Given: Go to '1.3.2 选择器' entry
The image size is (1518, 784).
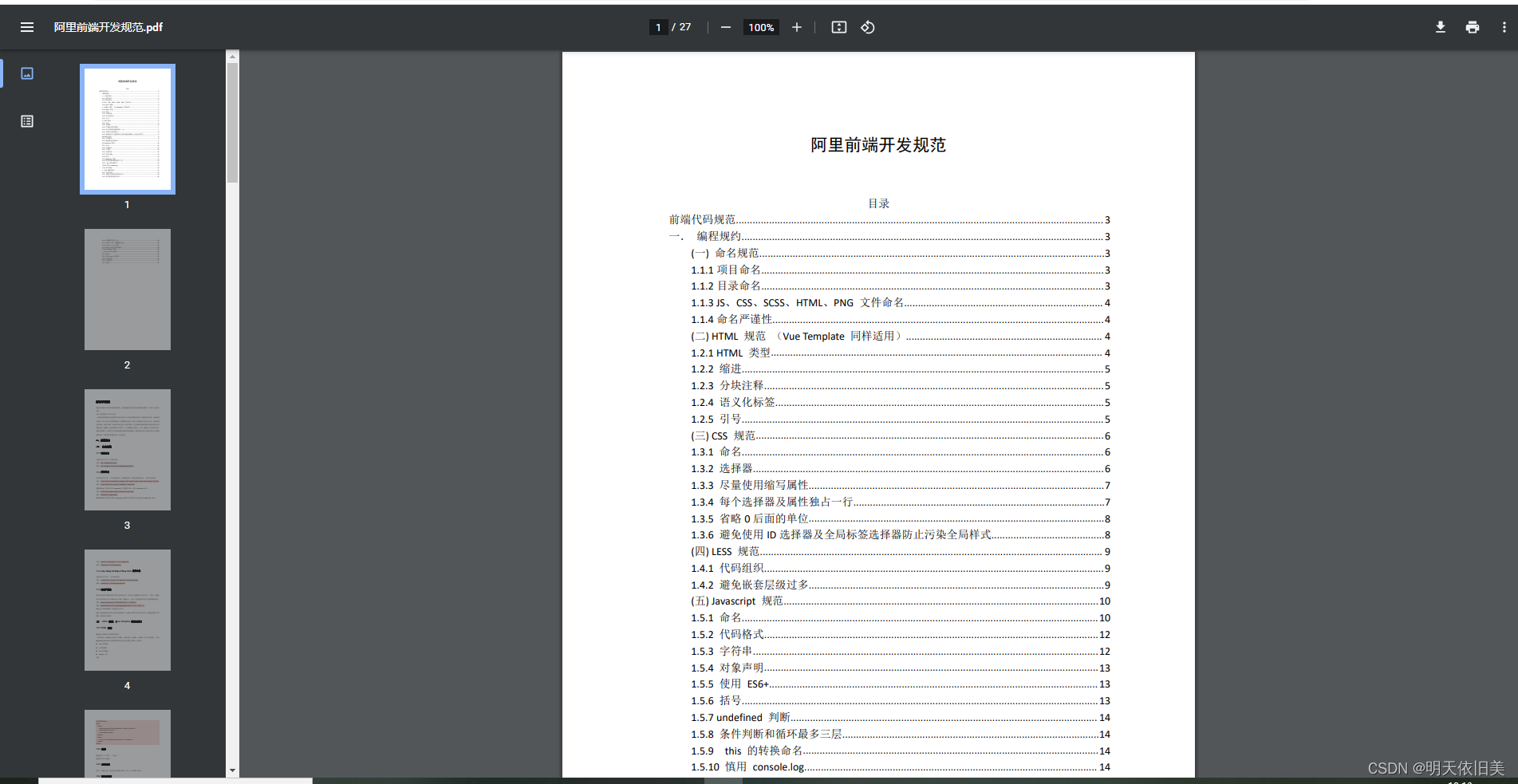Looking at the screenshot, I should click(x=901, y=468).
